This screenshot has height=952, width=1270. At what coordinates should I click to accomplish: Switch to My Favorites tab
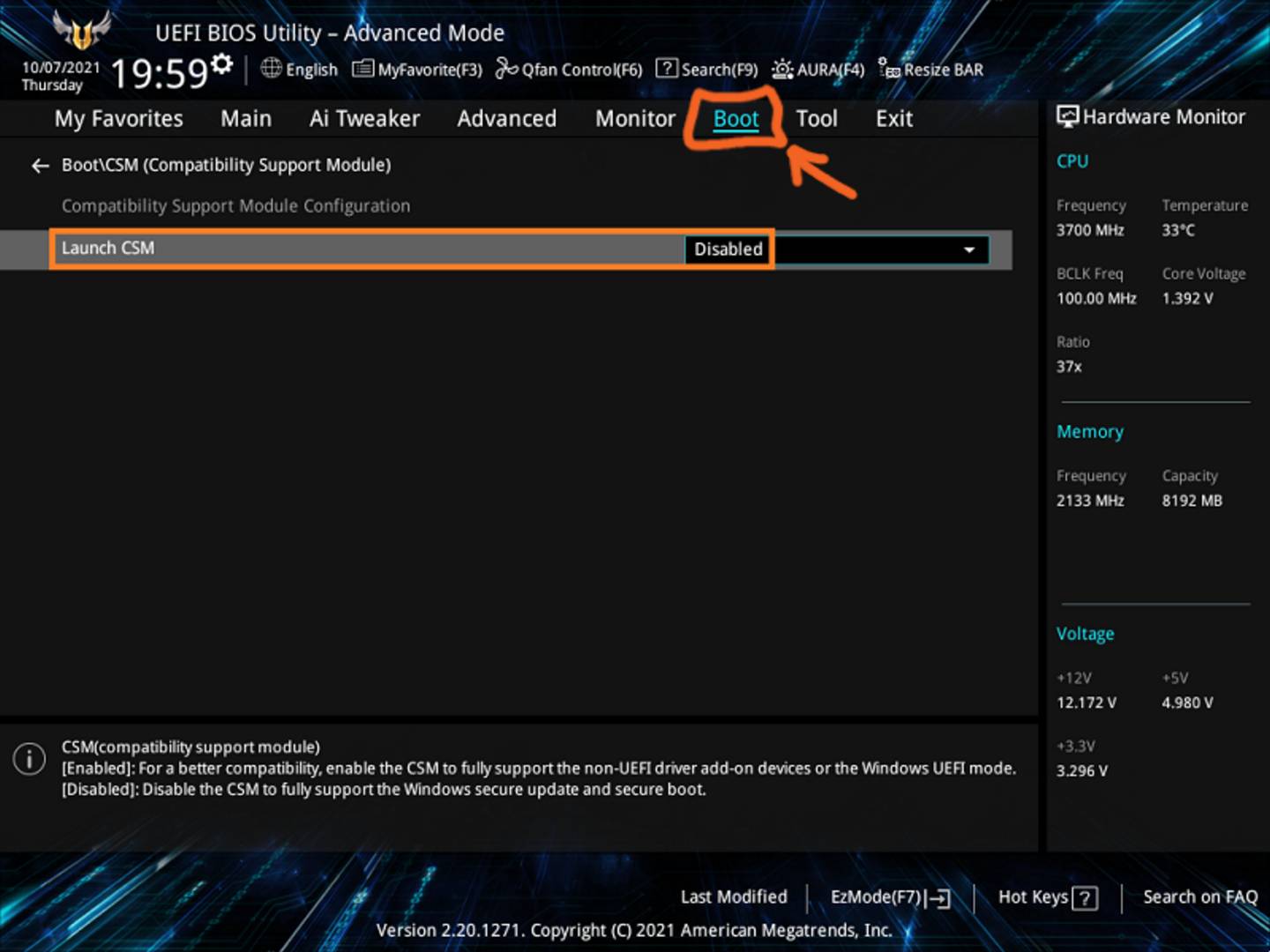pos(119,119)
